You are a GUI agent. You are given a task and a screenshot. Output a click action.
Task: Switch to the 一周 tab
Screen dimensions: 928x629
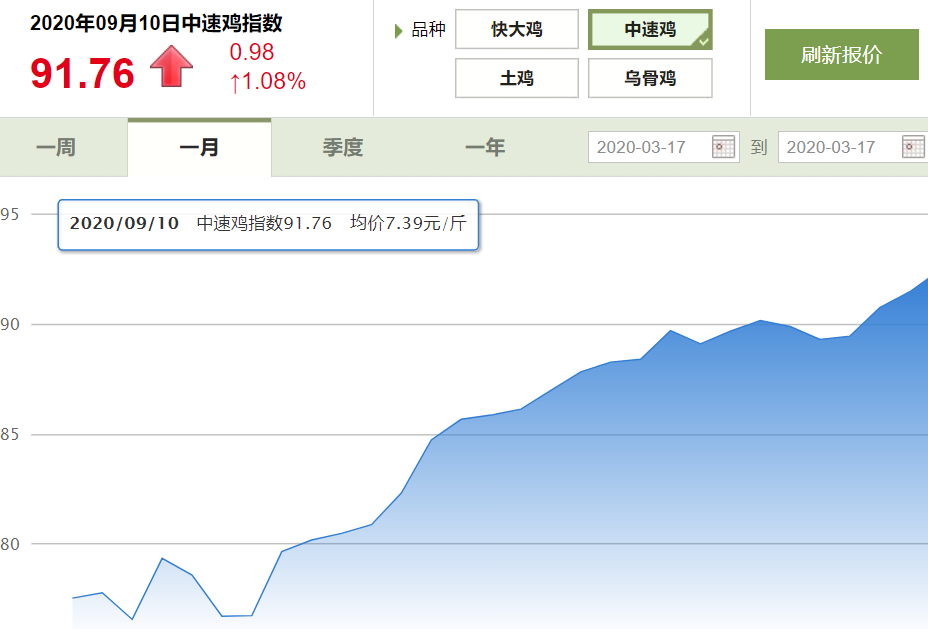[x=56, y=148]
